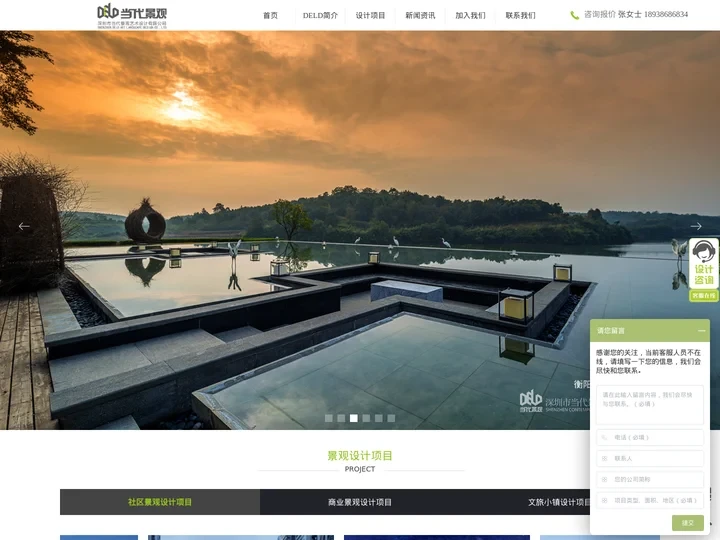Click the phone icon in 电话 field
Image resolution: width=720 pixels, height=540 pixels.
point(604,437)
